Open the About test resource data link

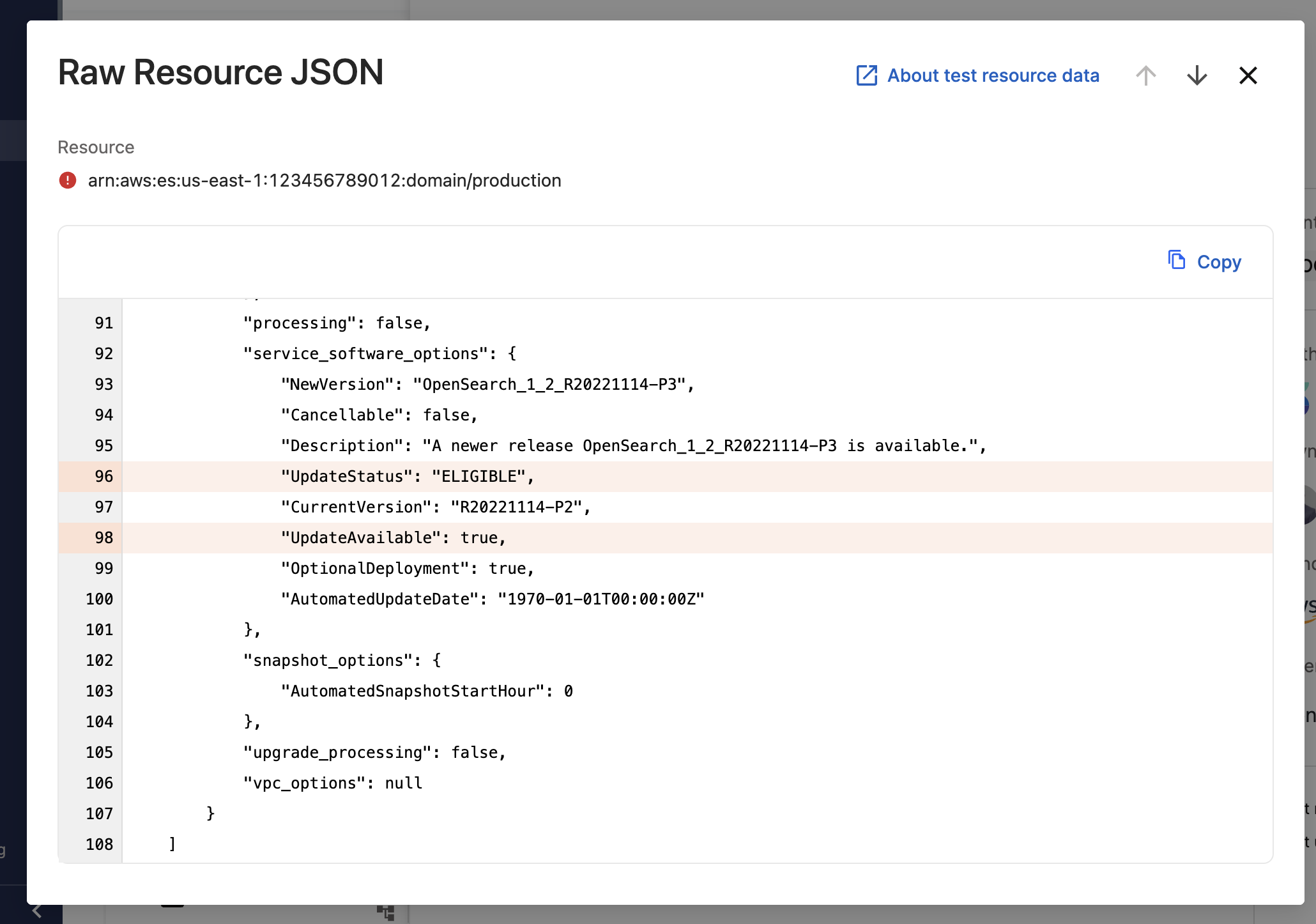click(x=993, y=75)
